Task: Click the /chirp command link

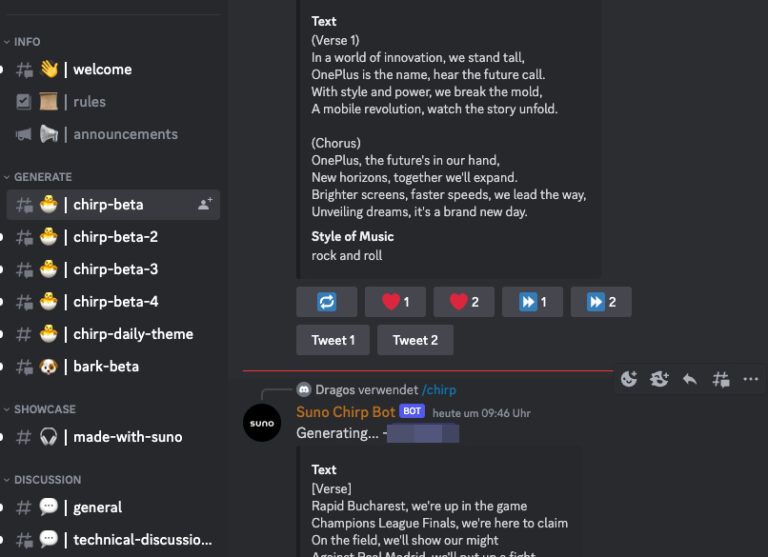Action: click(x=439, y=390)
